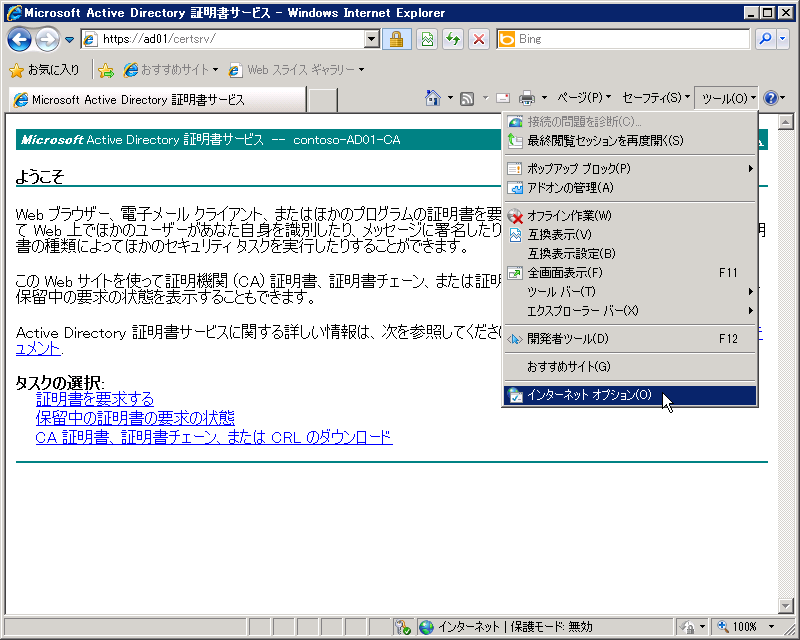800x640 pixels.
Task: Open search provider dropdown arrow
Action: tap(783, 39)
